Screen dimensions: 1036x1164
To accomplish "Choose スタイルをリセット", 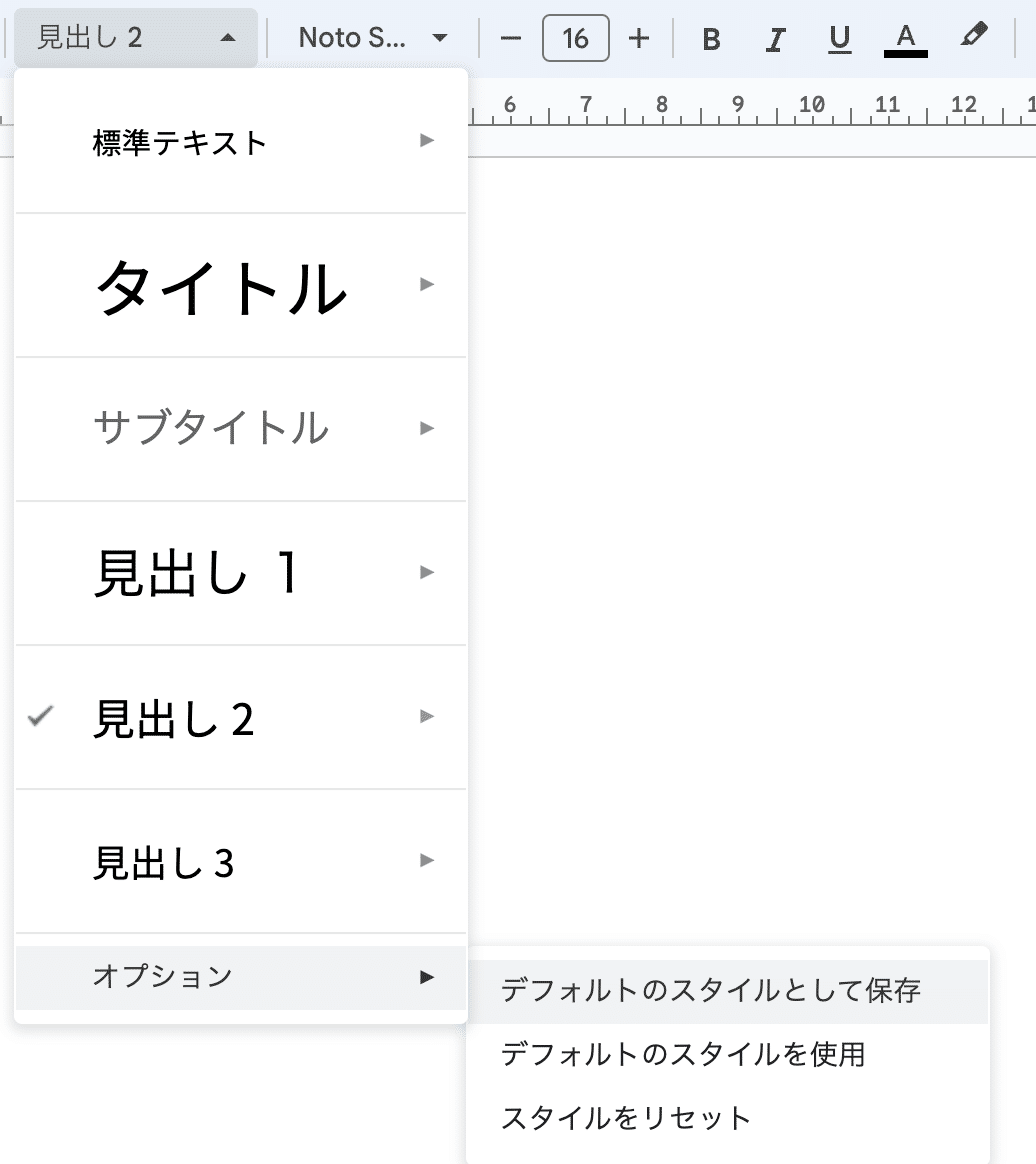I will 728,1118.
